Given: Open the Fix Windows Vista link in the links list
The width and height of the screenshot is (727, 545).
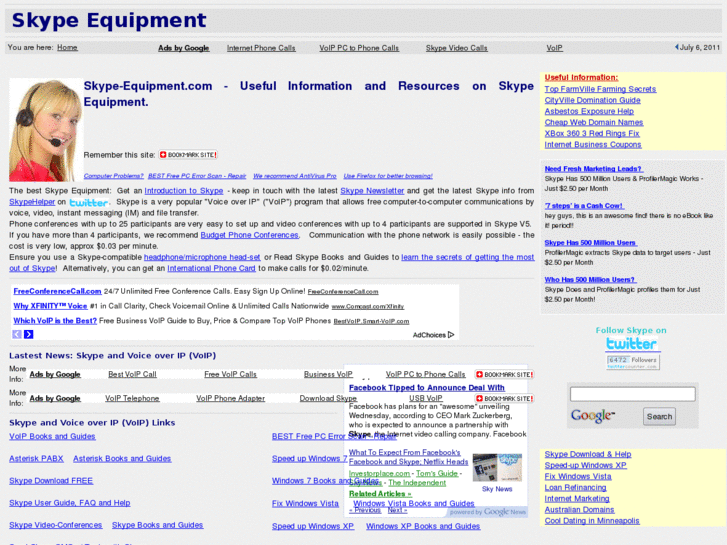Looking at the screenshot, I should tap(305, 504).
